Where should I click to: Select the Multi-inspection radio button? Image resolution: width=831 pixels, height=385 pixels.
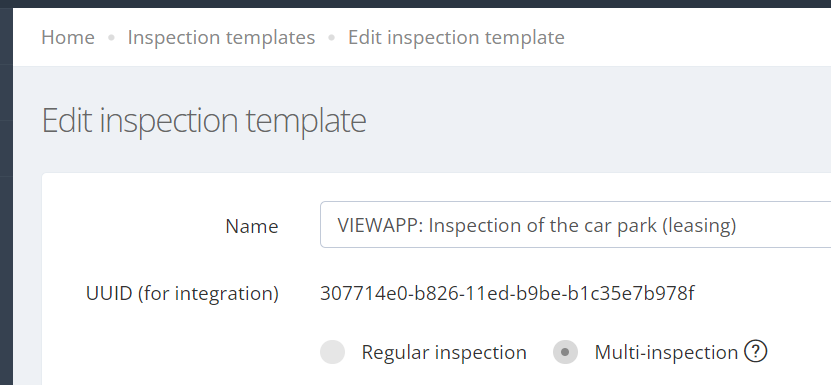[x=565, y=352]
